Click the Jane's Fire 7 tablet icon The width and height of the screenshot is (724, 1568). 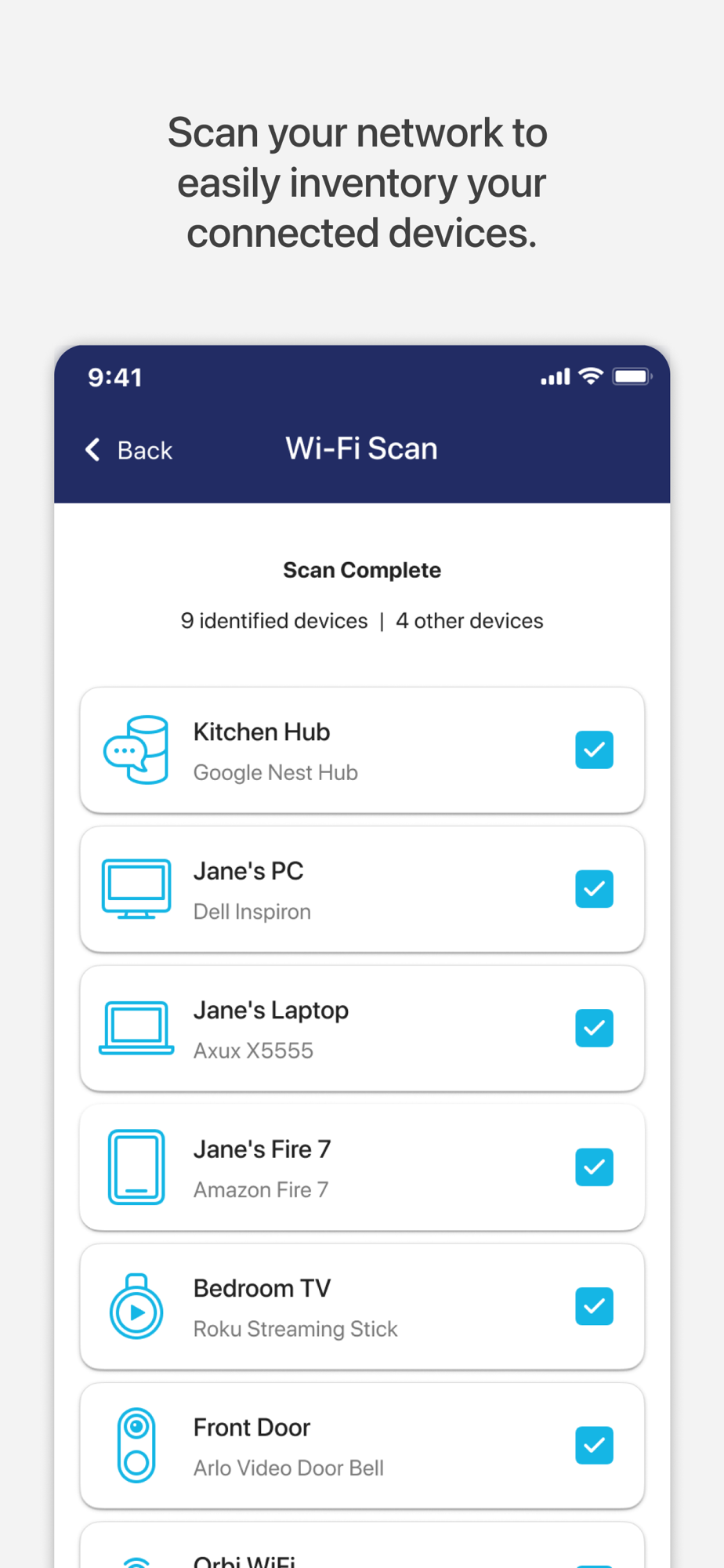coord(136,1167)
